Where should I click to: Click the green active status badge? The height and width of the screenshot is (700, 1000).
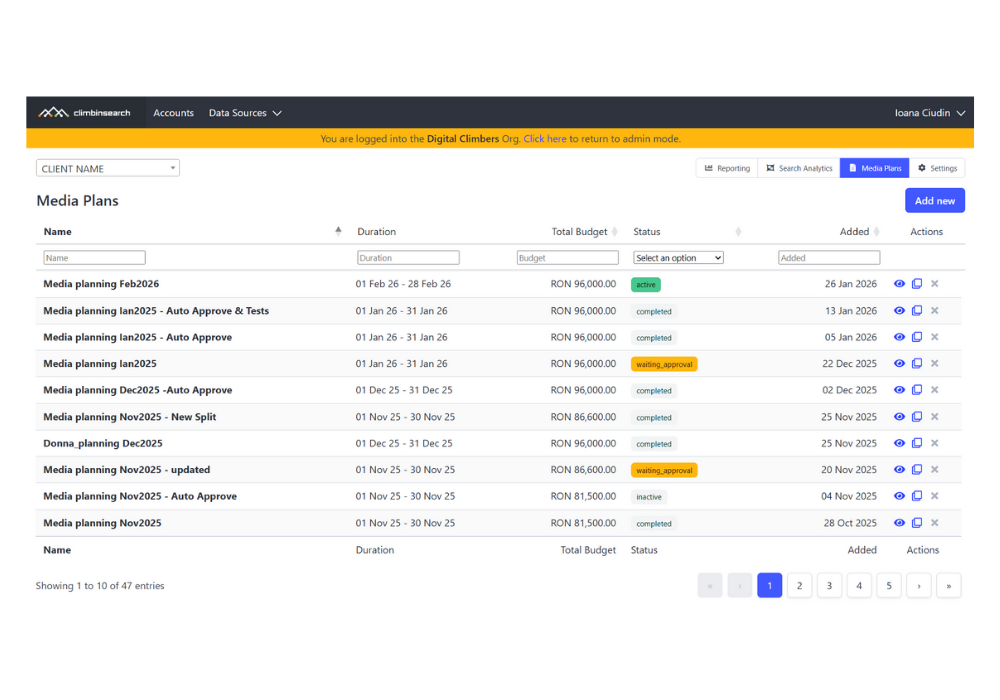click(645, 285)
